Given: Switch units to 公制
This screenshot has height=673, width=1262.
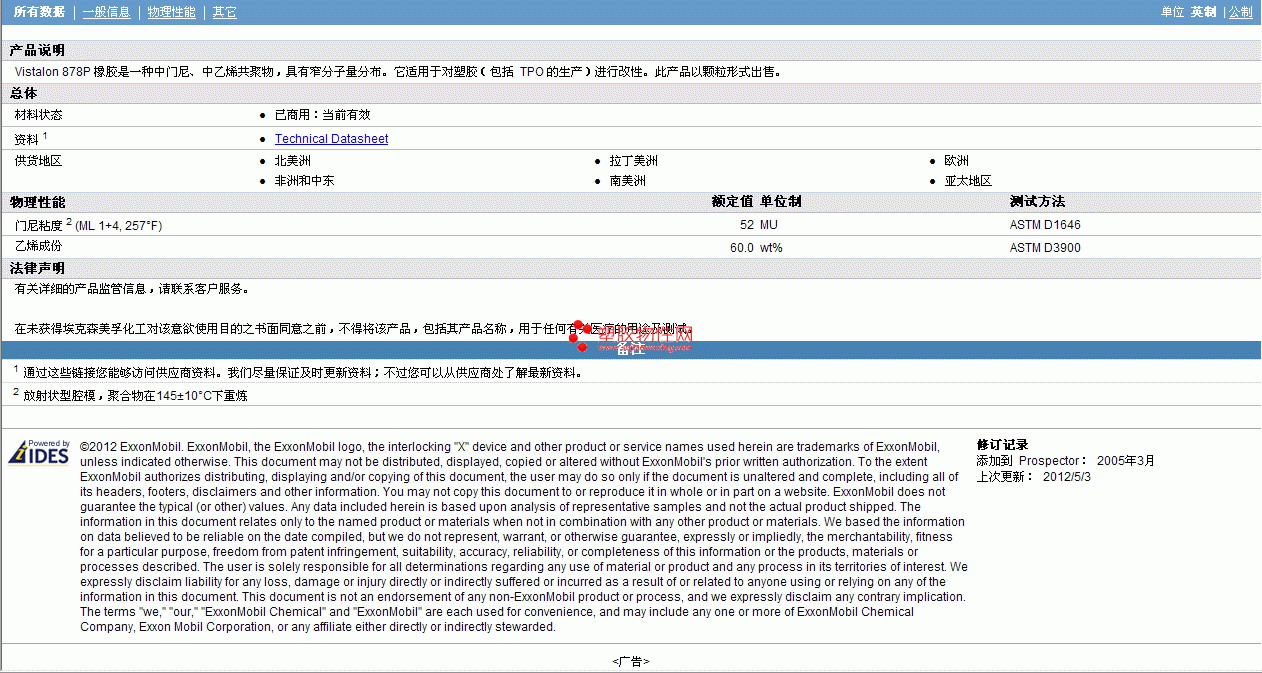Looking at the screenshot, I should 1240,12.
